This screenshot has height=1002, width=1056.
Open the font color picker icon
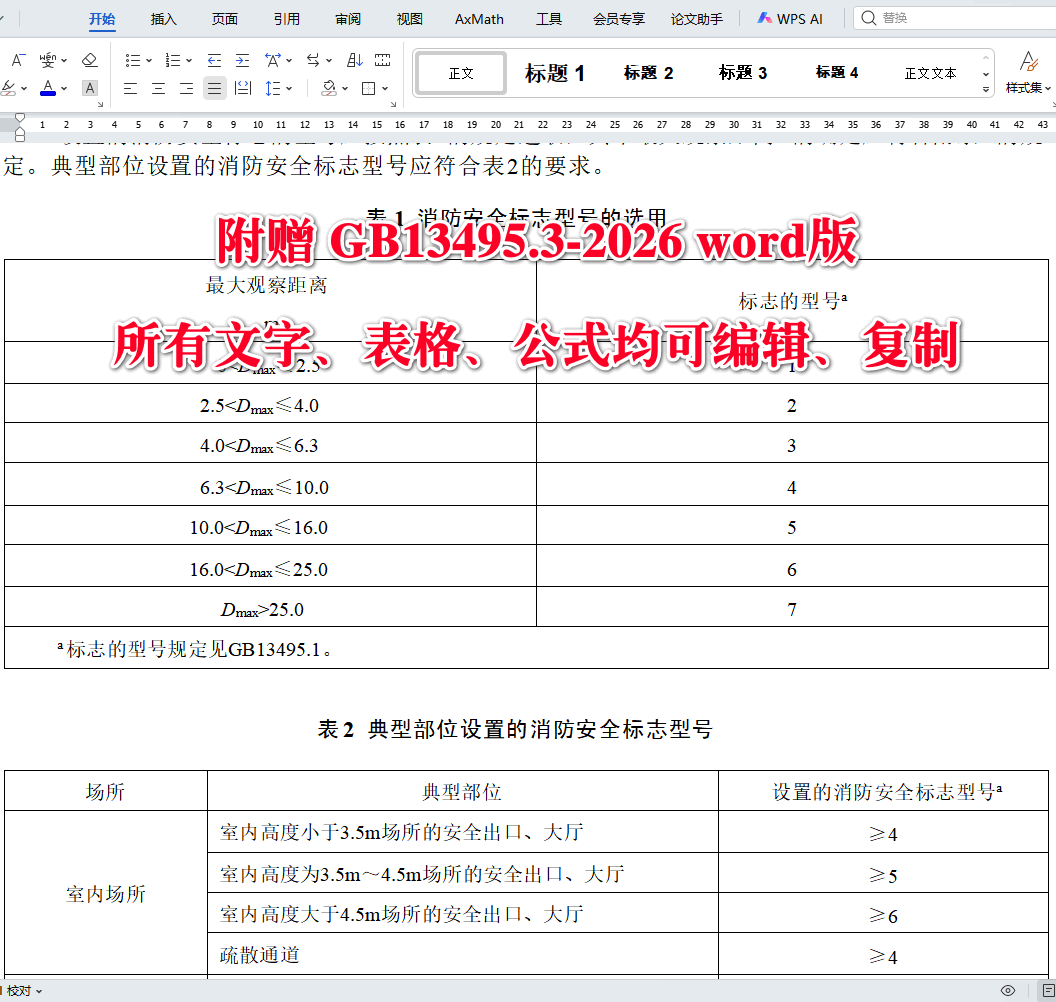tap(47, 88)
